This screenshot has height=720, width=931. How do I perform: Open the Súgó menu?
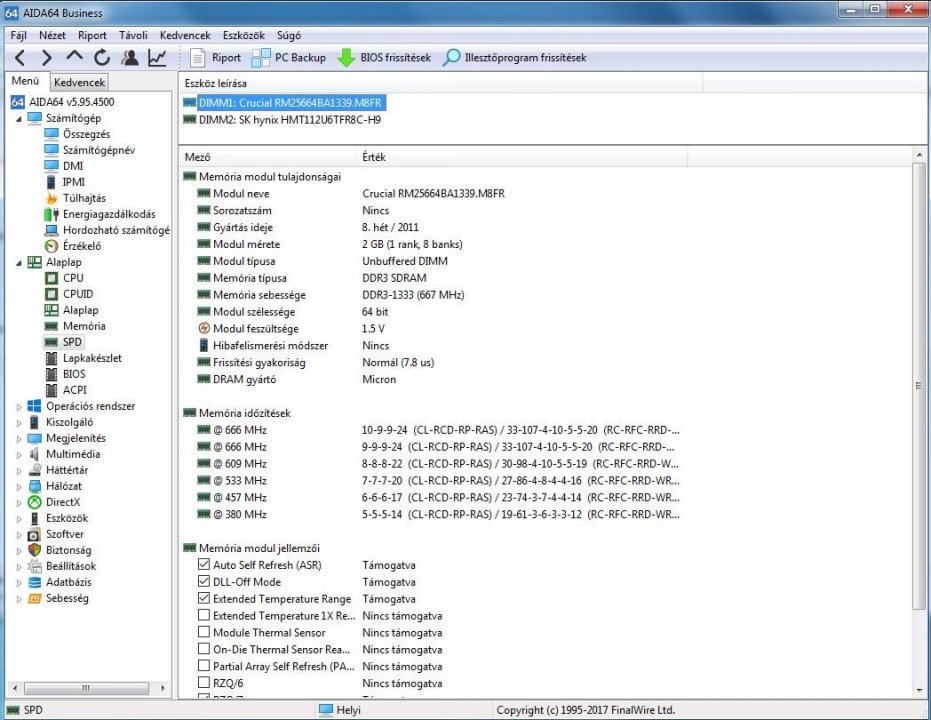point(289,36)
